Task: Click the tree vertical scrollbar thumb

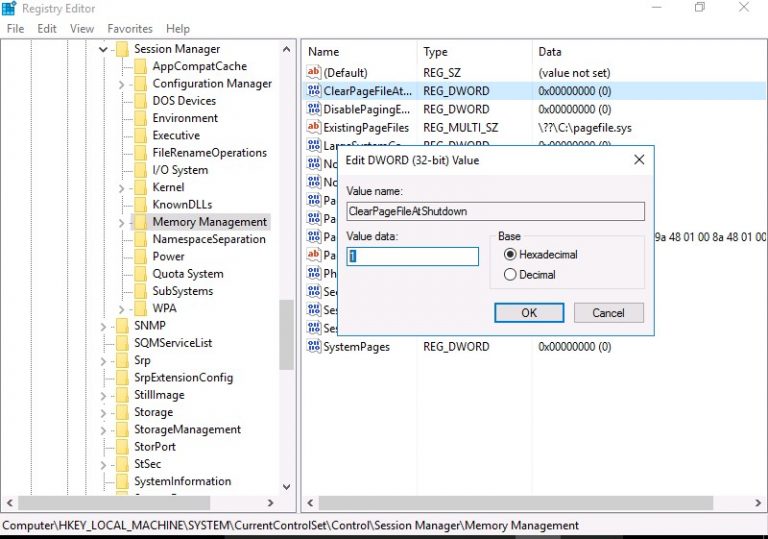Action: point(286,335)
